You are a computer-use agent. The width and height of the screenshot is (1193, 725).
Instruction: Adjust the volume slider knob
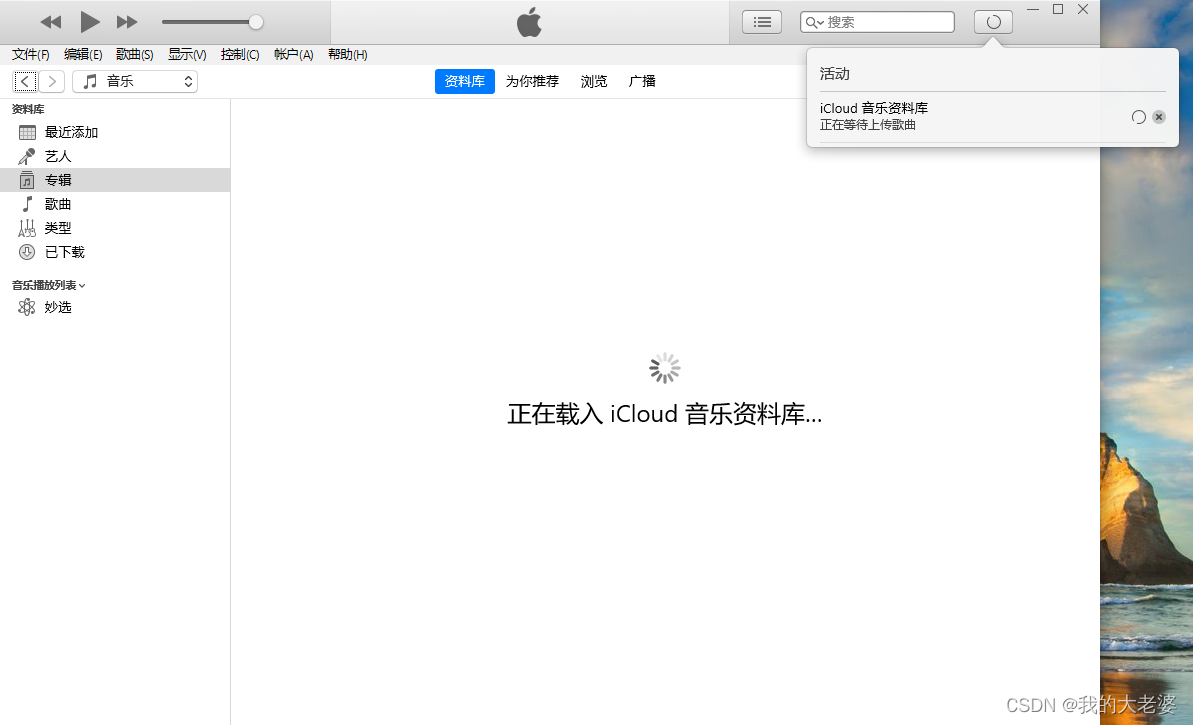click(256, 22)
